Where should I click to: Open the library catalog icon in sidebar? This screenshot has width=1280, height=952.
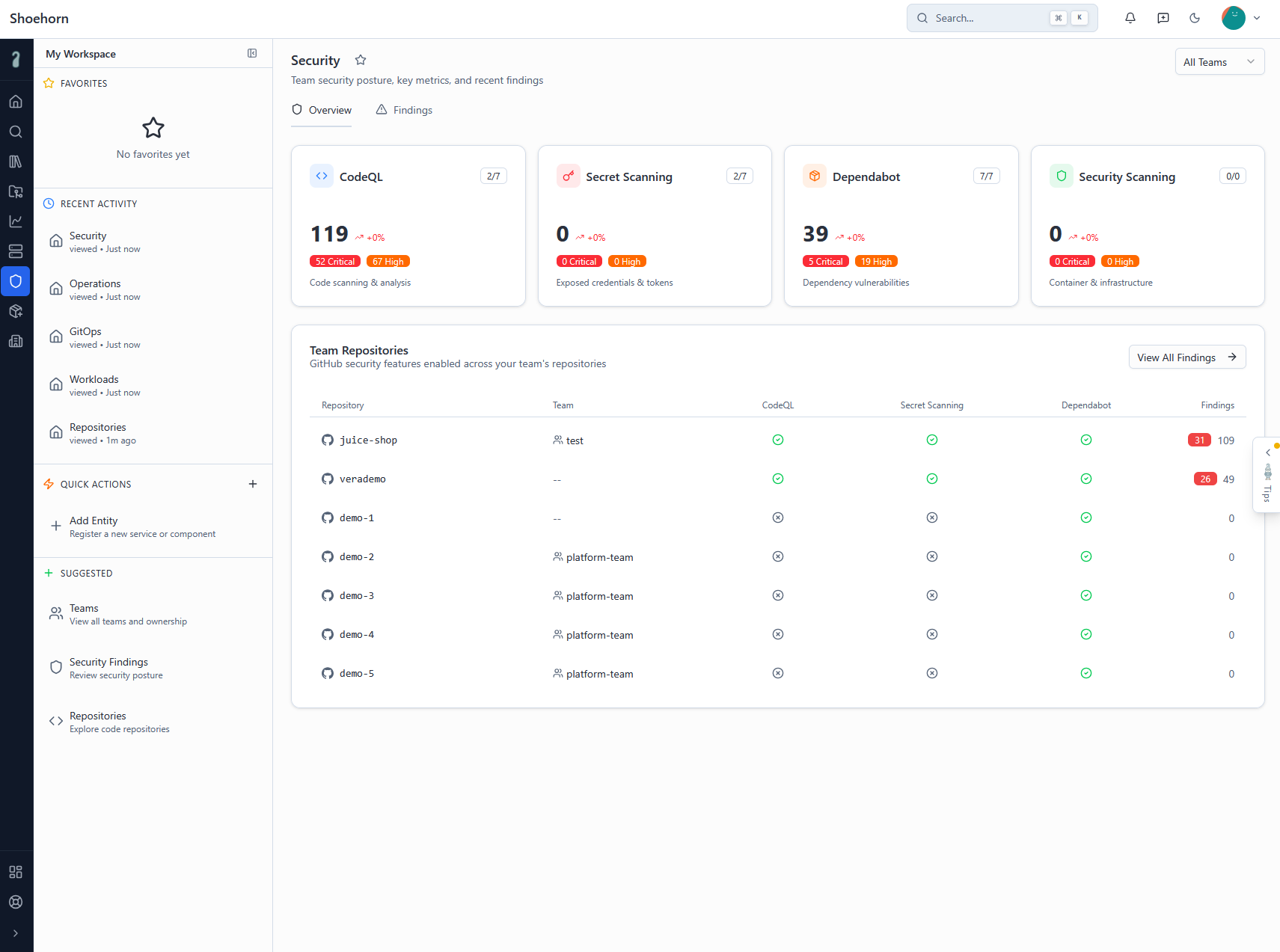click(x=16, y=162)
